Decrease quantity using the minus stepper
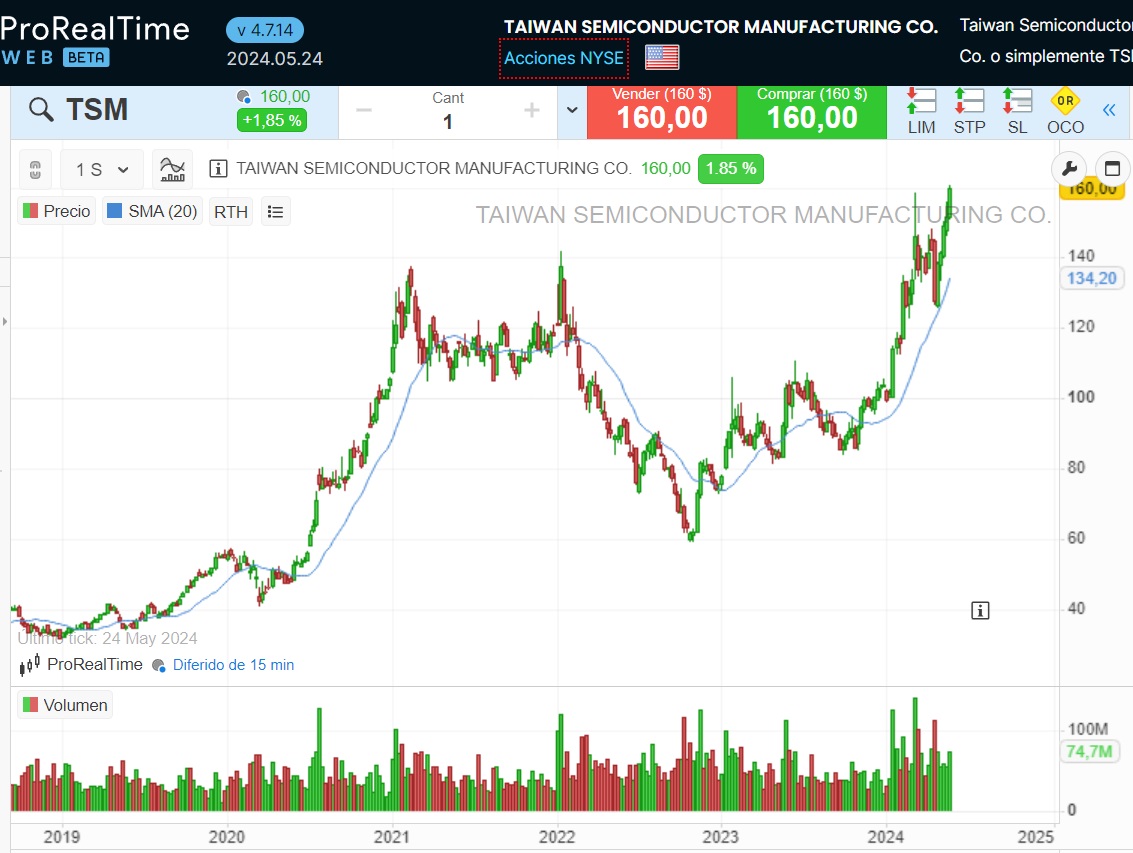 click(x=364, y=111)
